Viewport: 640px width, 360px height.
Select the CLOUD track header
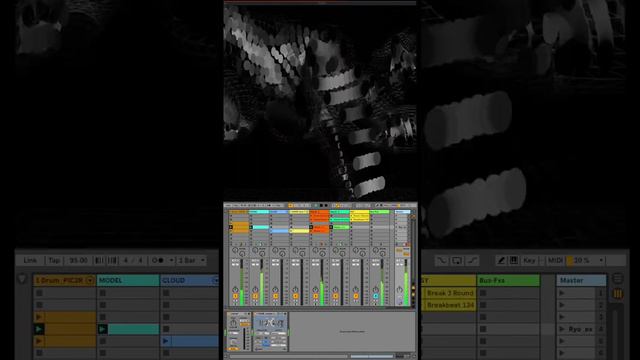190,280
